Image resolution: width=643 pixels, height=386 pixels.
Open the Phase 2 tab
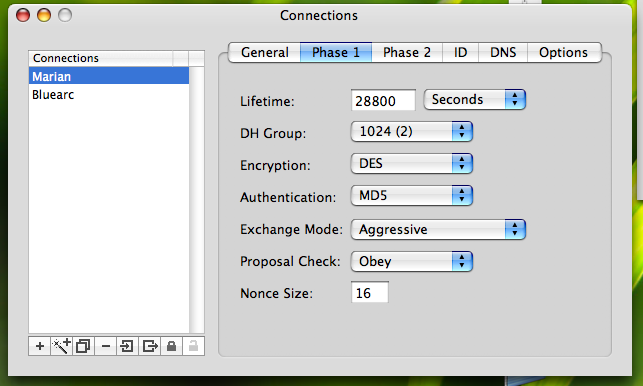(407, 53)
